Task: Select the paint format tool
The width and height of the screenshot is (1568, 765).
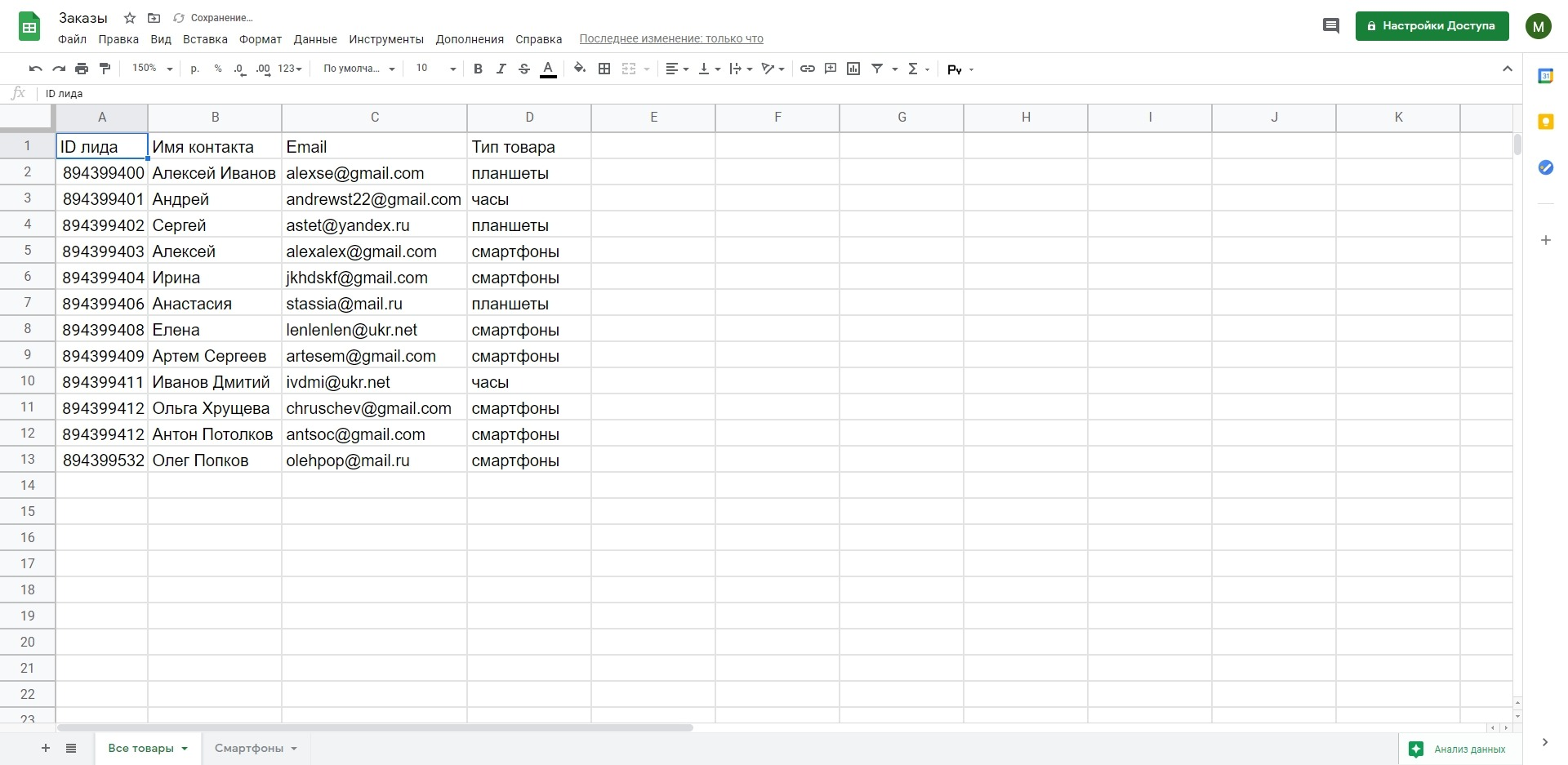Action: point(105,69)
